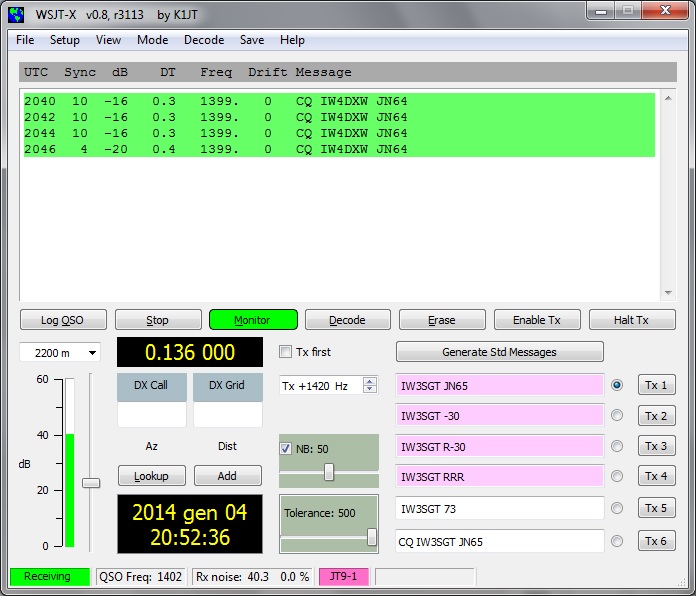
Task: Decrease Tx frequency with down arrow
Action: pos(369,389)
